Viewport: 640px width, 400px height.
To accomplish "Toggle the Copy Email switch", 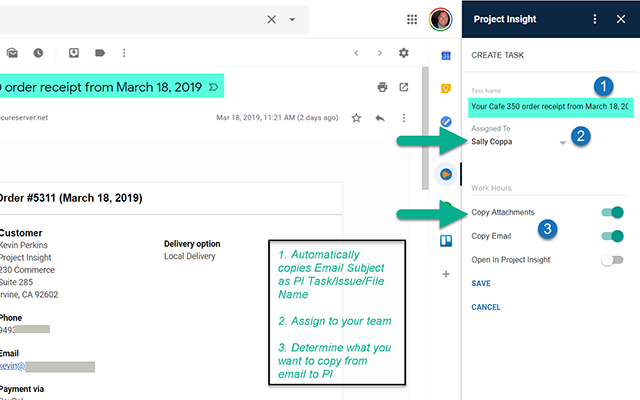I will click(612, 236).
